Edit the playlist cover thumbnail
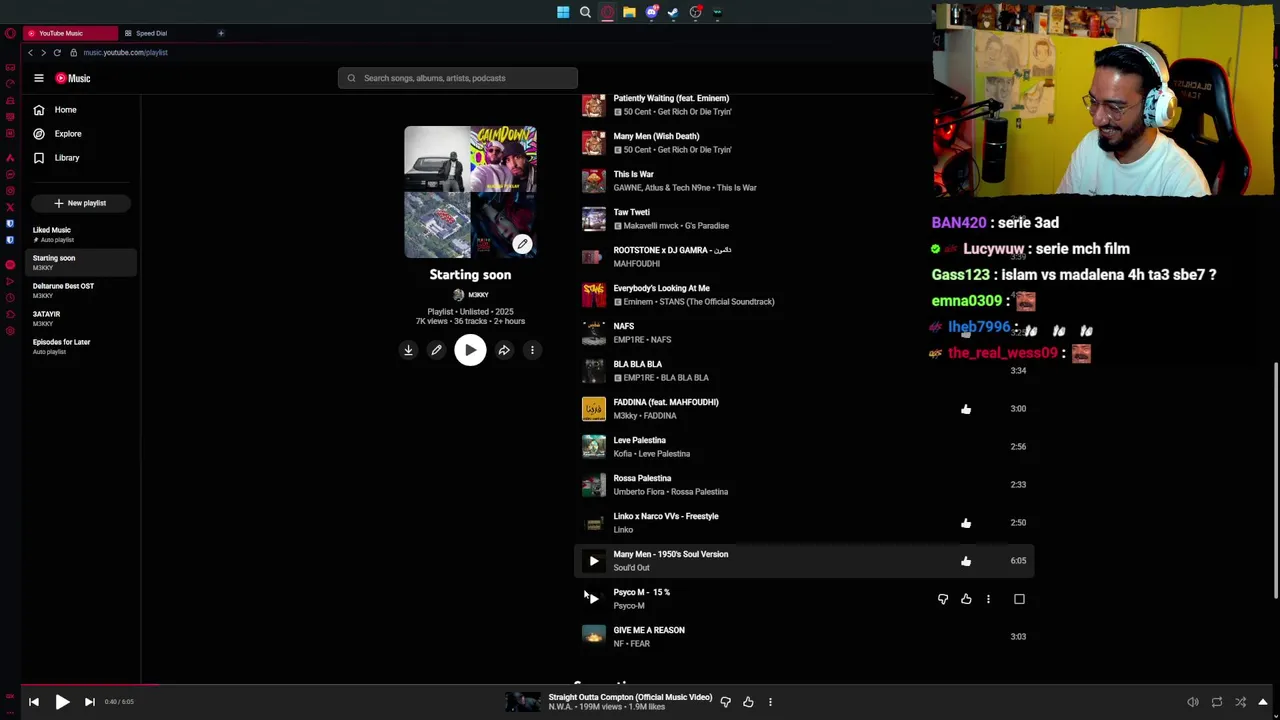The height and width of the screenshot is (720, 1280). (522, 244)
